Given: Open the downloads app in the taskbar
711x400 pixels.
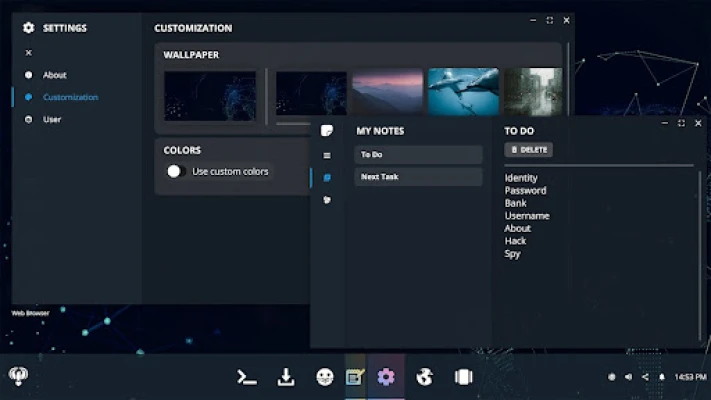Looking at the screenshot, I should click(x=286, y=377).
